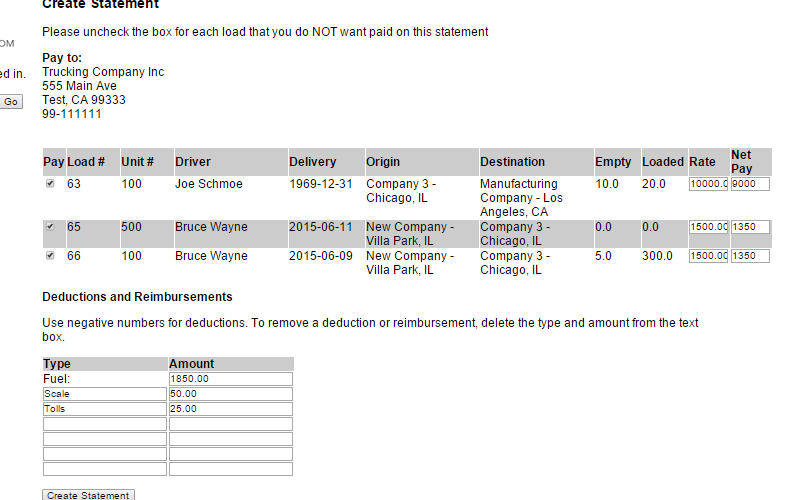Uncheck the Pay checkbox for load 66
The image size is (800, 500).
pyautogui.click(x=50, y=256)
